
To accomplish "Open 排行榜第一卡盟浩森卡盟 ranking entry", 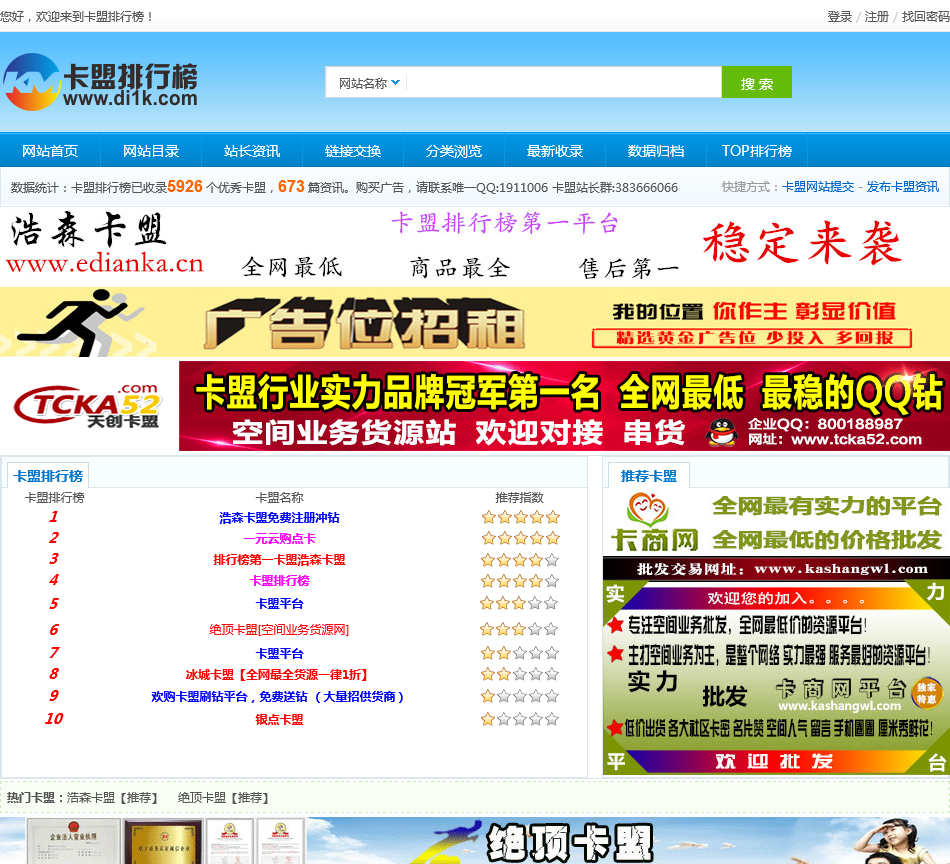I will [279, 560].
